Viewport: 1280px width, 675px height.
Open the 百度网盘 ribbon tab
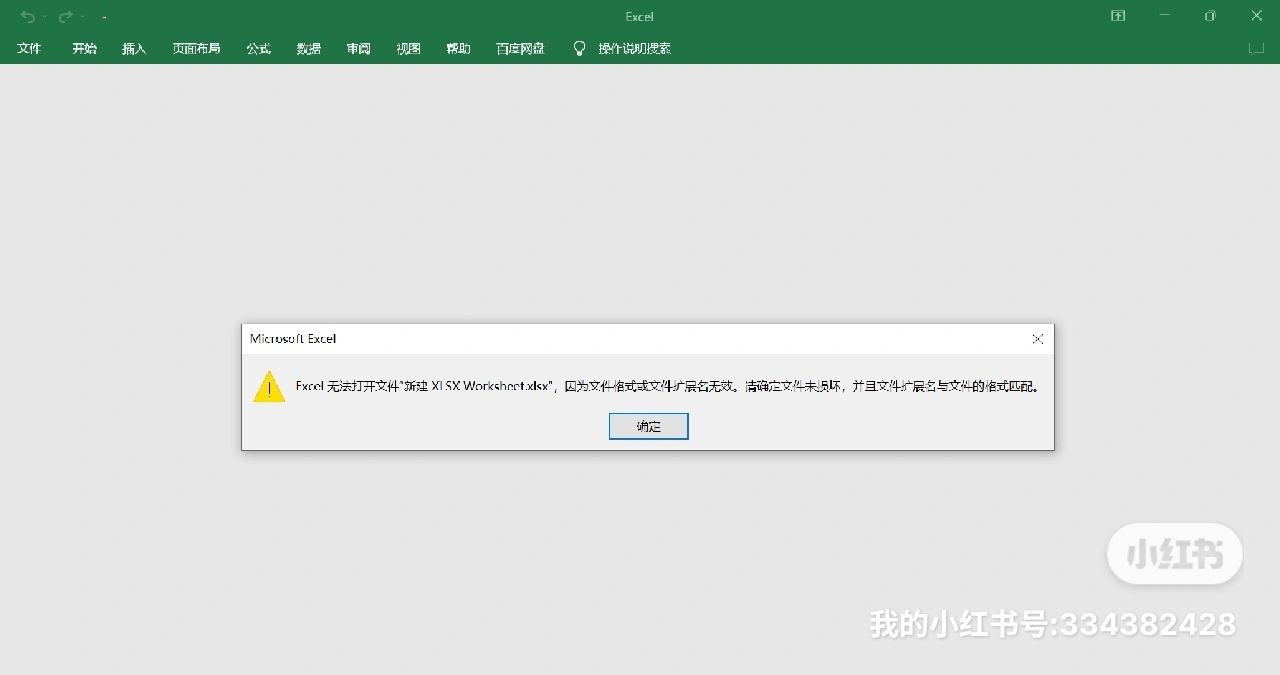pyautogui.click(x=520, y=48)
